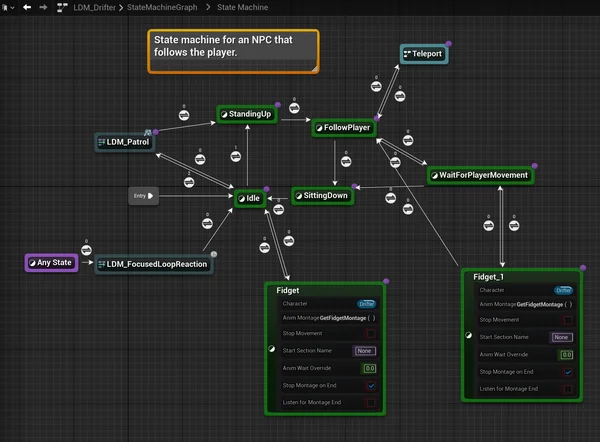Image resolution: width=600 pixels, height=442 pixels.
Task: Select the NPC comment box text
Action: click(x=223, y=46)
